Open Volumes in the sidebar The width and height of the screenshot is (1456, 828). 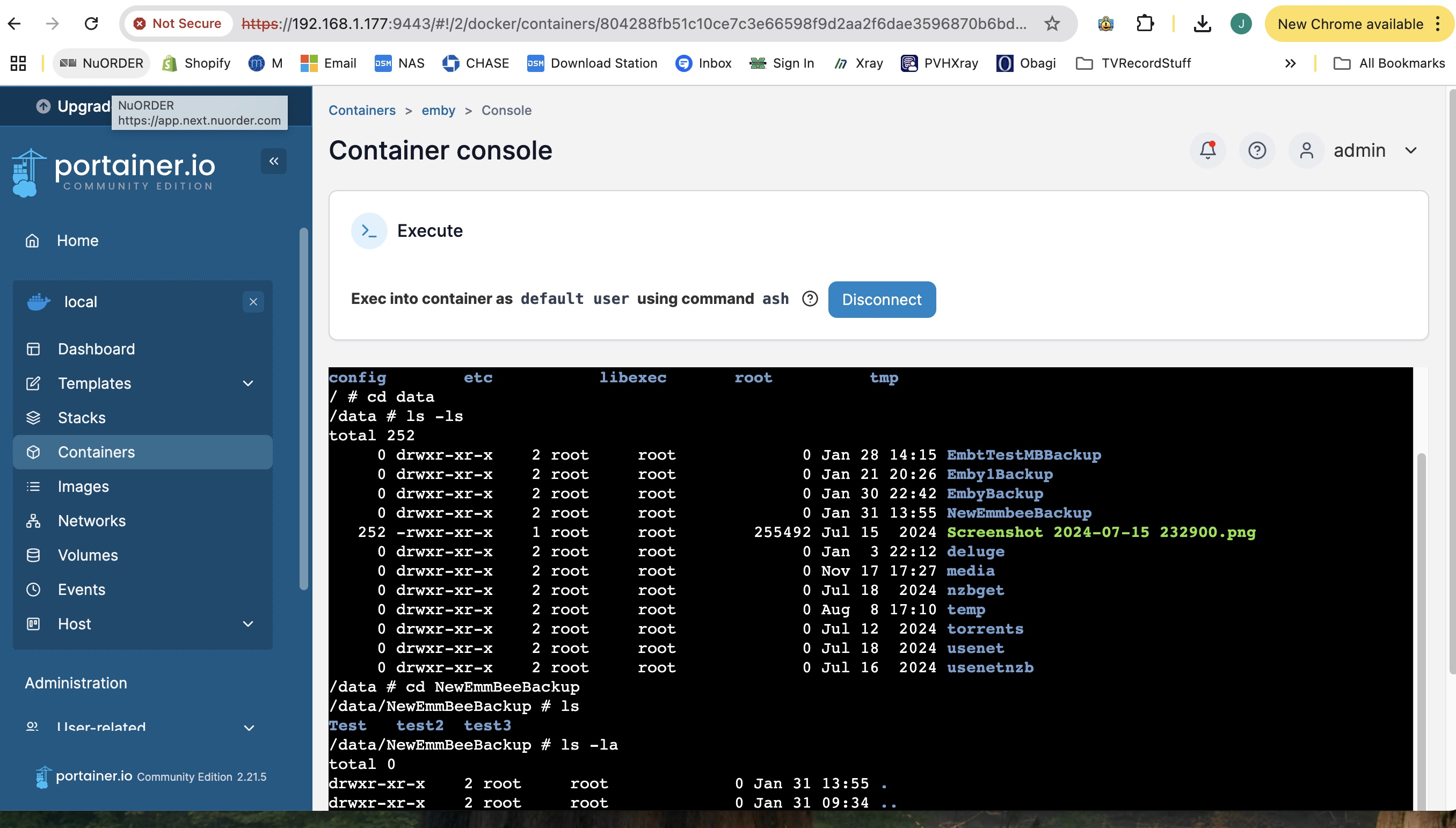click(88, 556)
